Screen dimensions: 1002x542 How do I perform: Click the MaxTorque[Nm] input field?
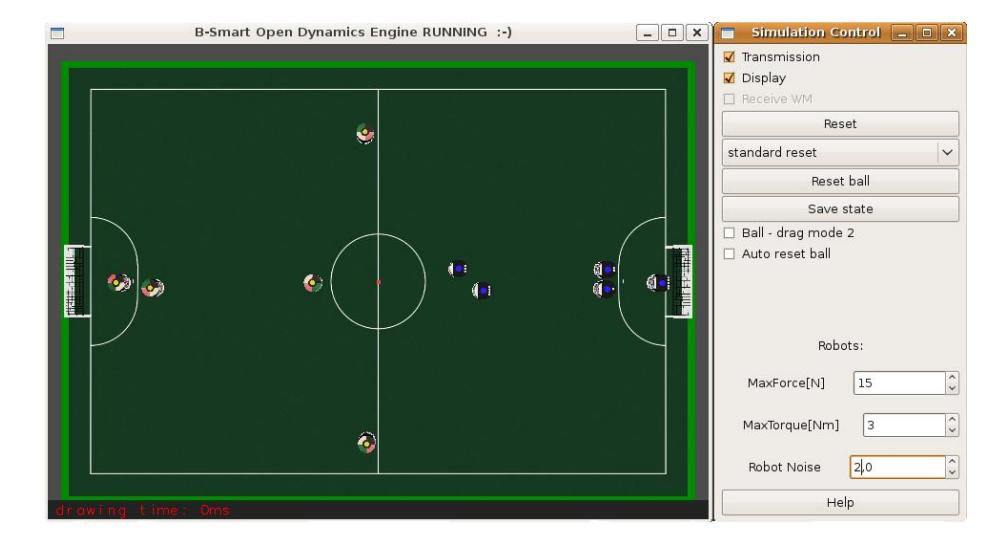[904, 425]
